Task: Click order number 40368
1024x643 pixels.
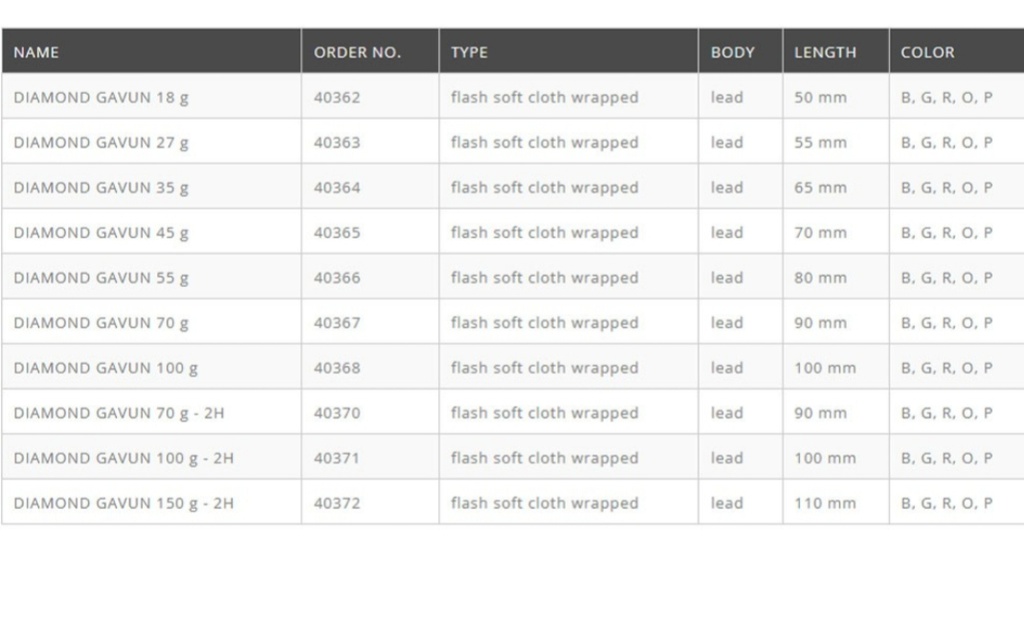Action: (337, 368)
